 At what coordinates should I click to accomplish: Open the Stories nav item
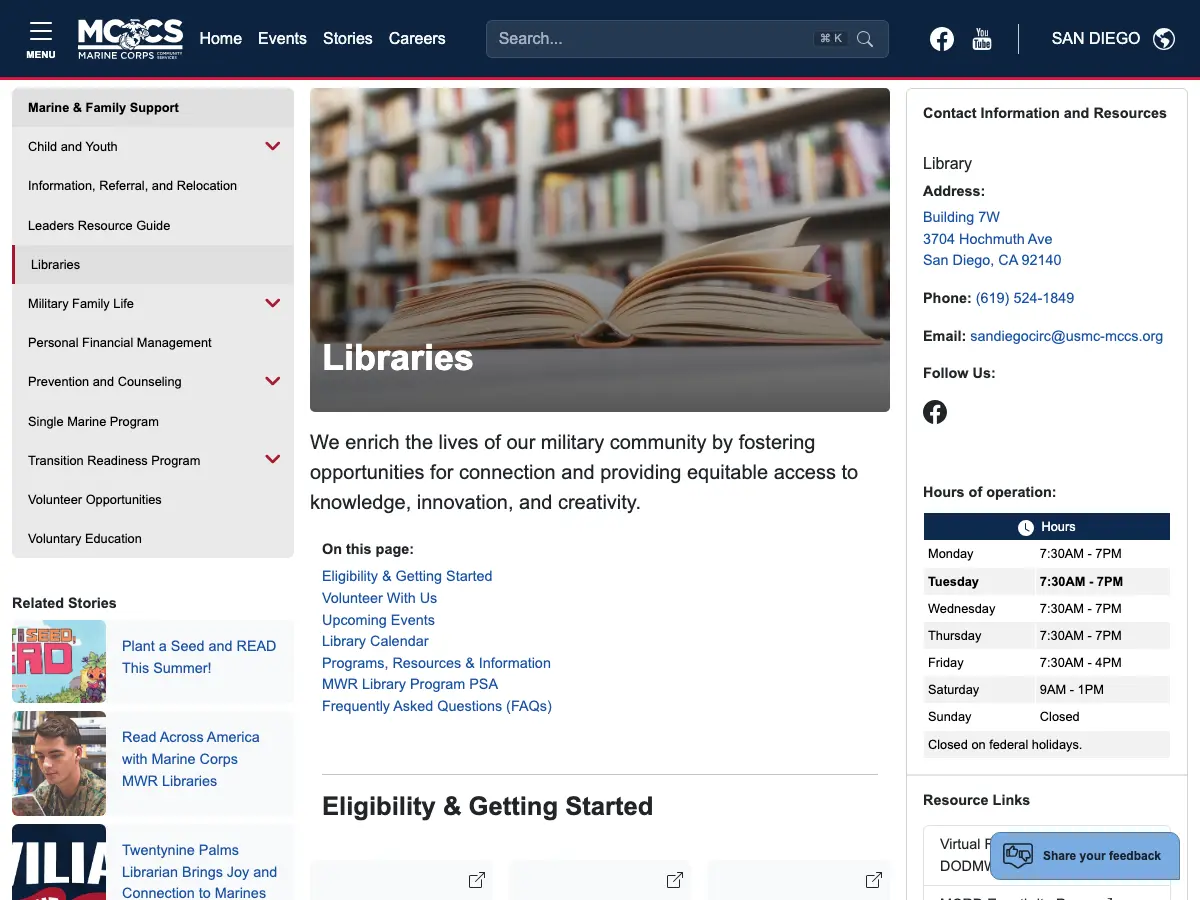click(x=347, y=39)
